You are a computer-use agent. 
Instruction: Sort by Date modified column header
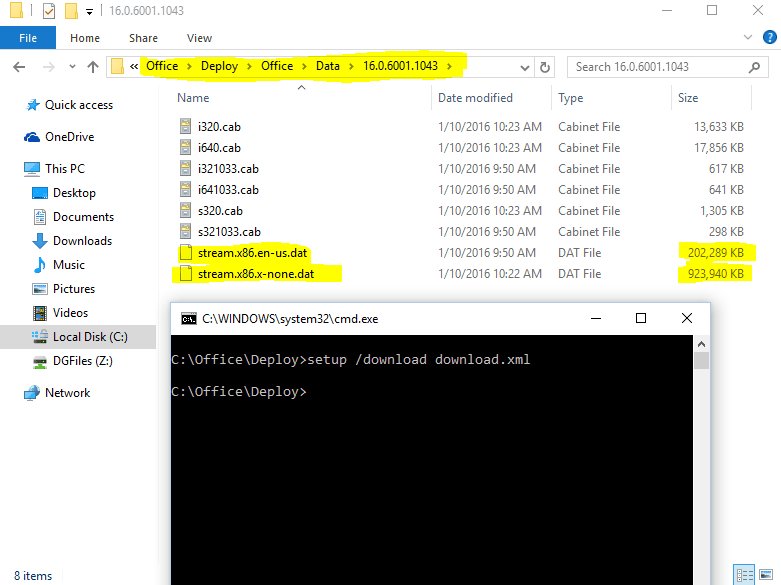point(475,98)
